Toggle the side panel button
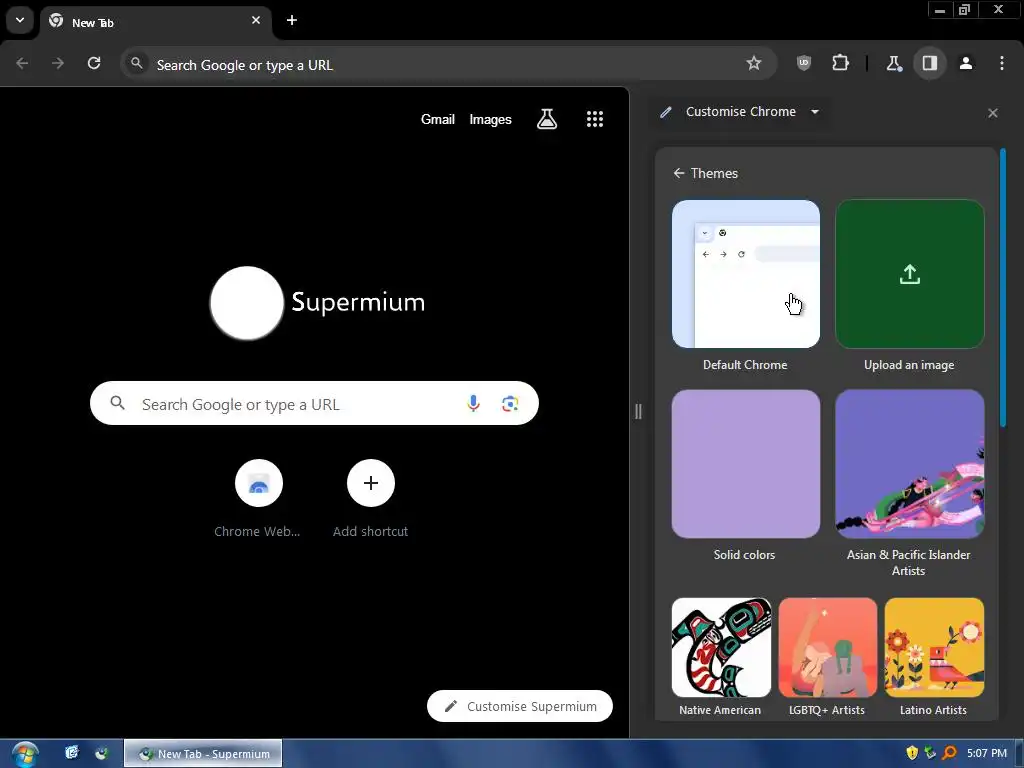1024x768 pixels. click(929, 63)
